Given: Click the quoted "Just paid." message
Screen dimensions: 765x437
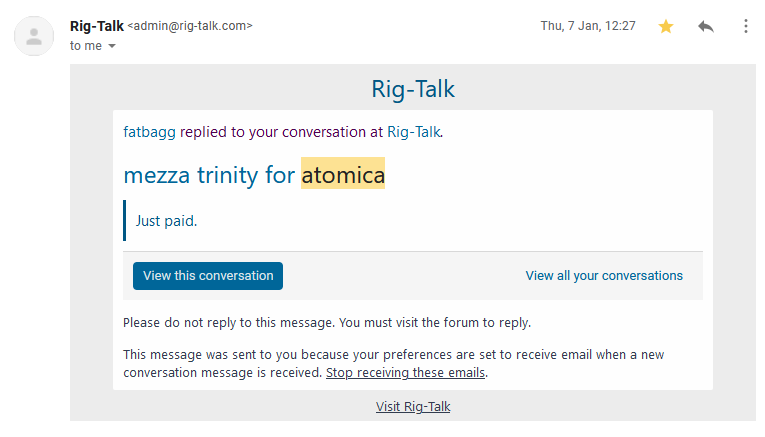Looking at the screenshot, I should 166,221.
